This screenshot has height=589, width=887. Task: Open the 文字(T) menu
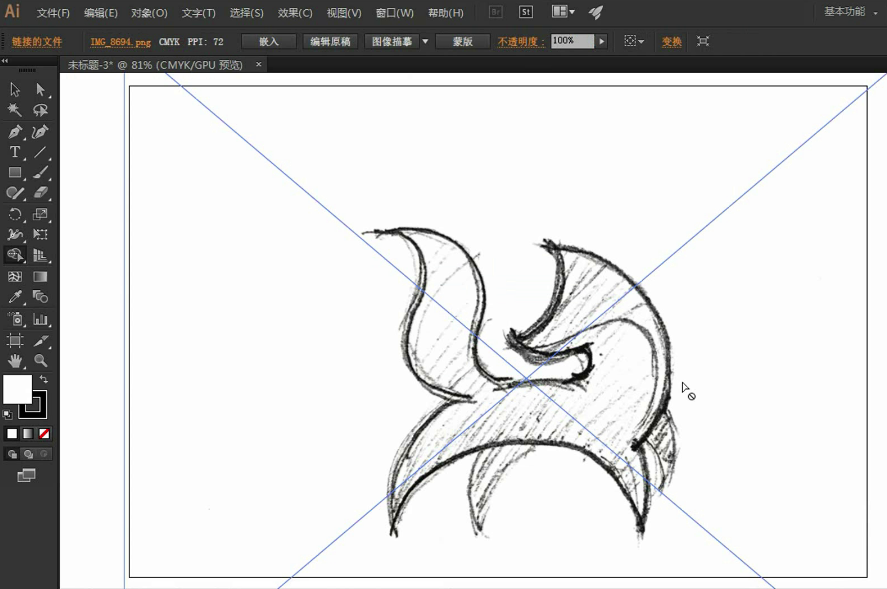click(x=199, y=12)
